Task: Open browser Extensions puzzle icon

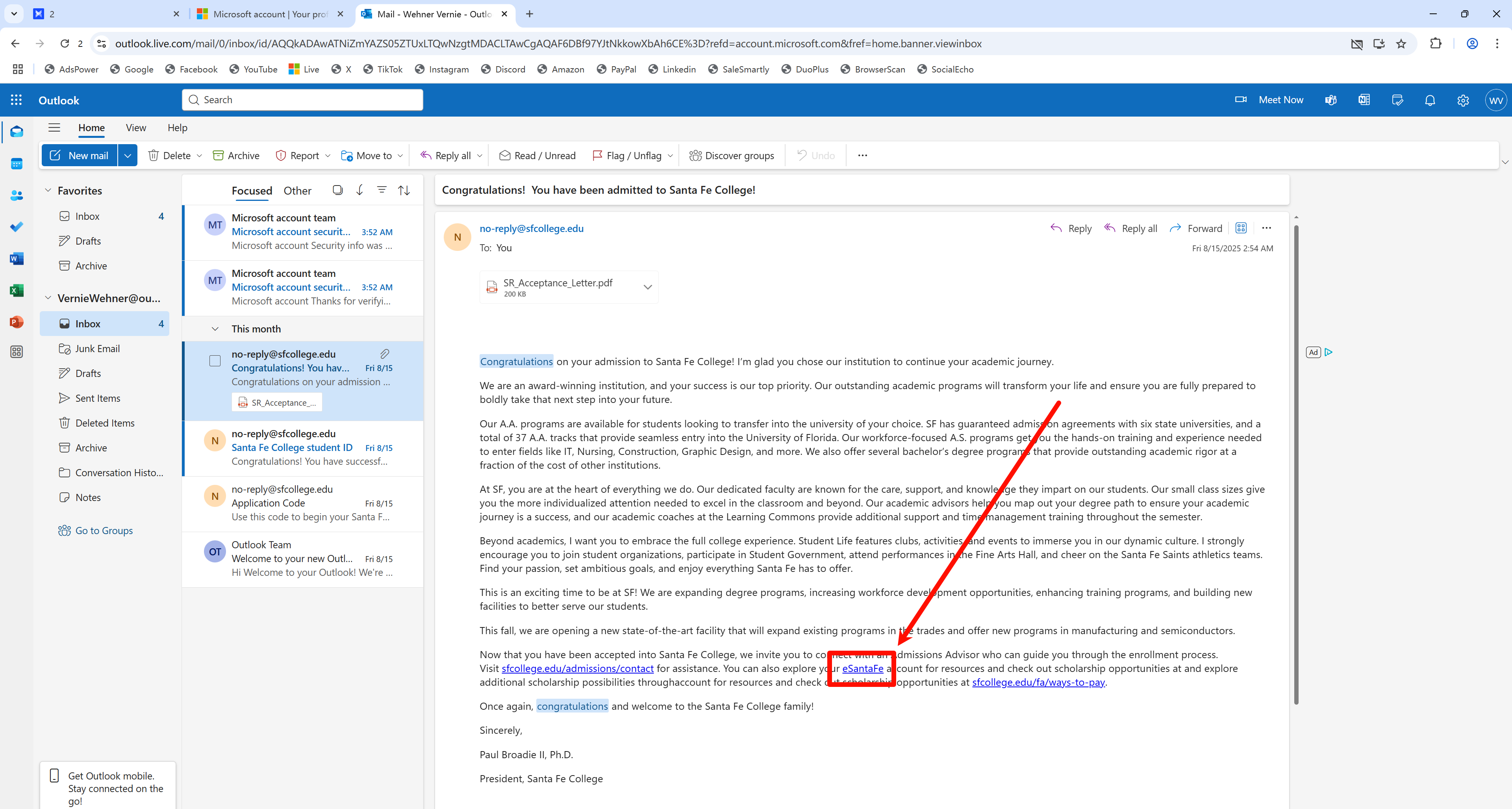Action: tap(1435, 43)
